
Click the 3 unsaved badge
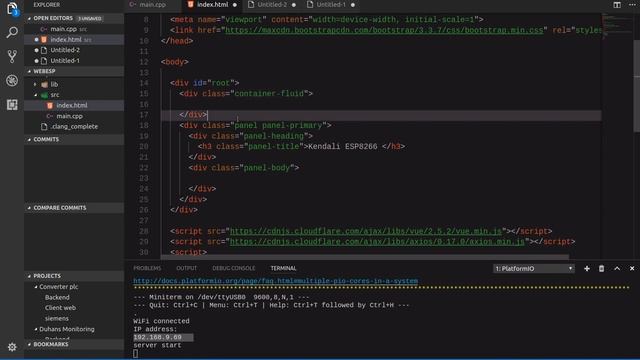(90, 19)
